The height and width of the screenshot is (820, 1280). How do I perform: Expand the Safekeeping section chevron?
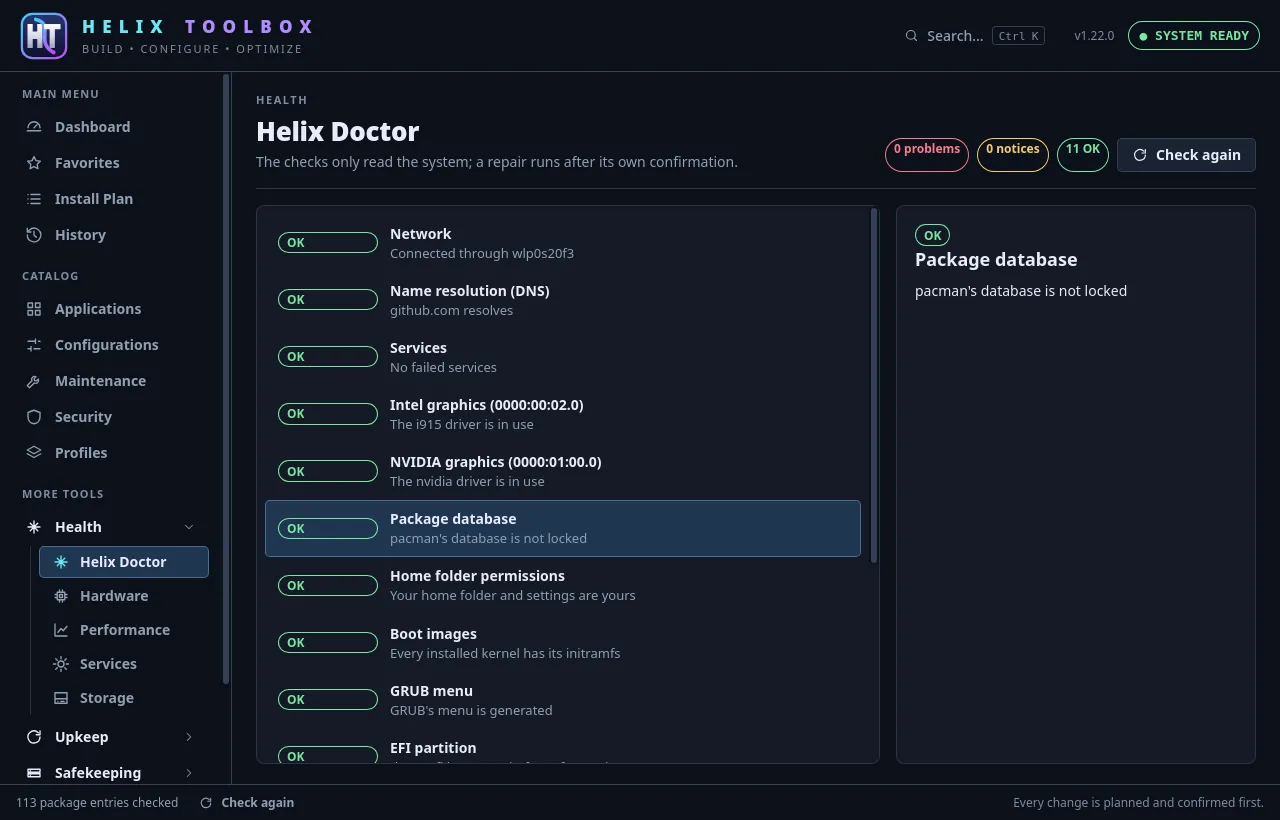(189, 773)
